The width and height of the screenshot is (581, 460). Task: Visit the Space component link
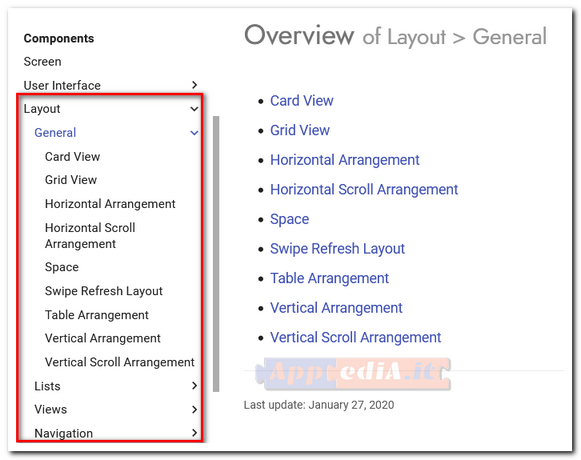tap(289, 219)
